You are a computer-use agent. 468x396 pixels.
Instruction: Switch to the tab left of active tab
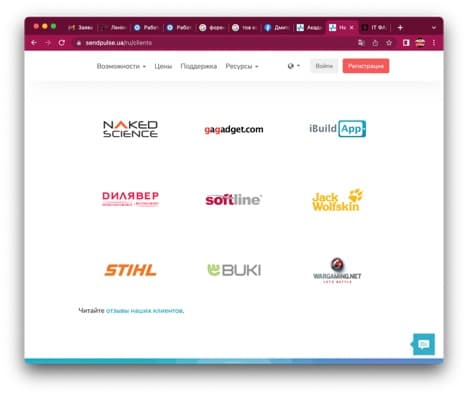click(310, 28)
